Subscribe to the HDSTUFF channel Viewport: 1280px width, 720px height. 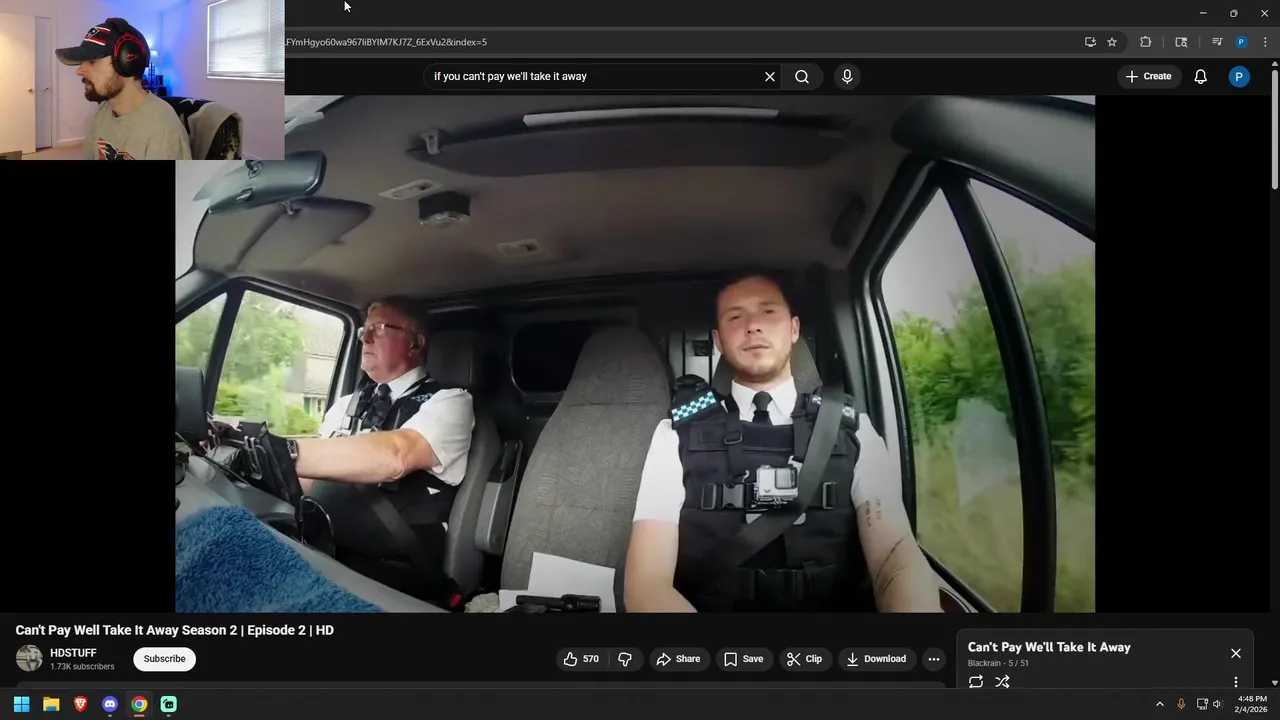point(165,659)
